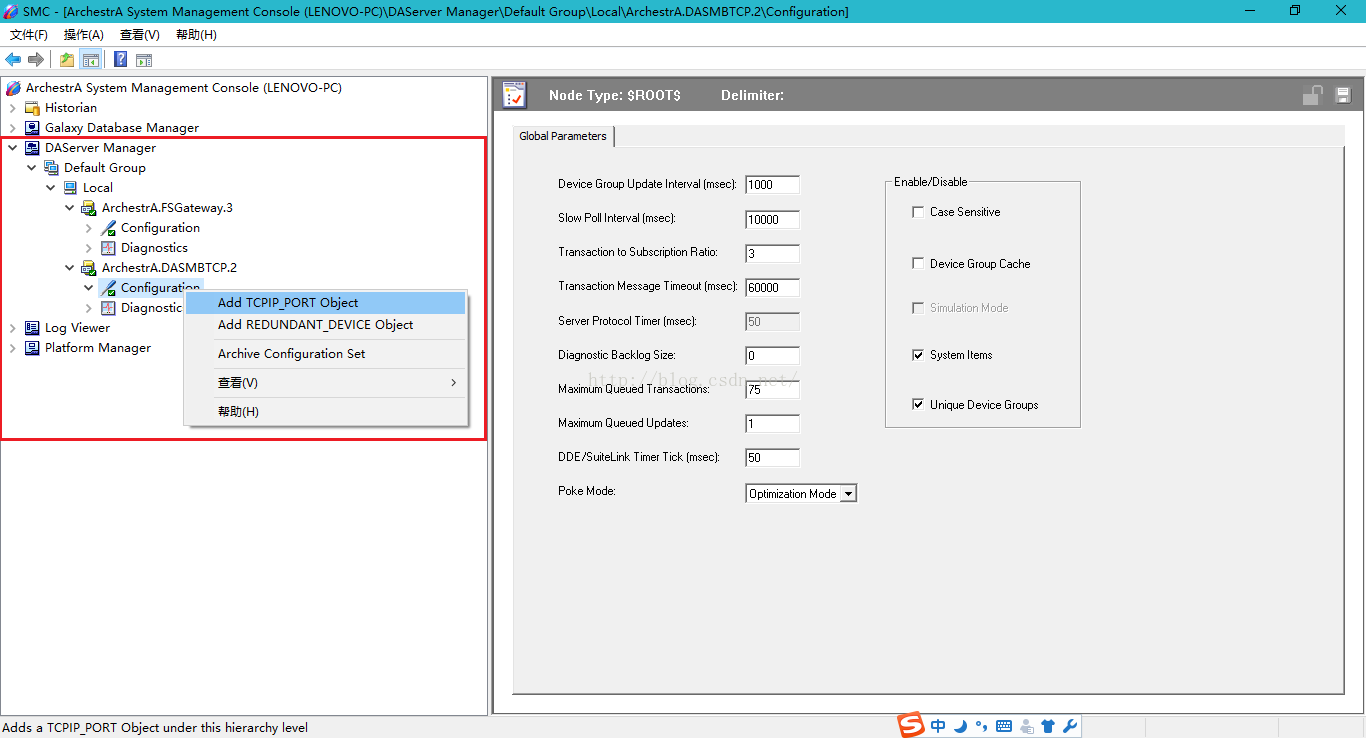Viewport: 1366px width, 738px height.
Task: Switch Chinese/English mode via the 中 icon
Action: (x=938, y=727)
